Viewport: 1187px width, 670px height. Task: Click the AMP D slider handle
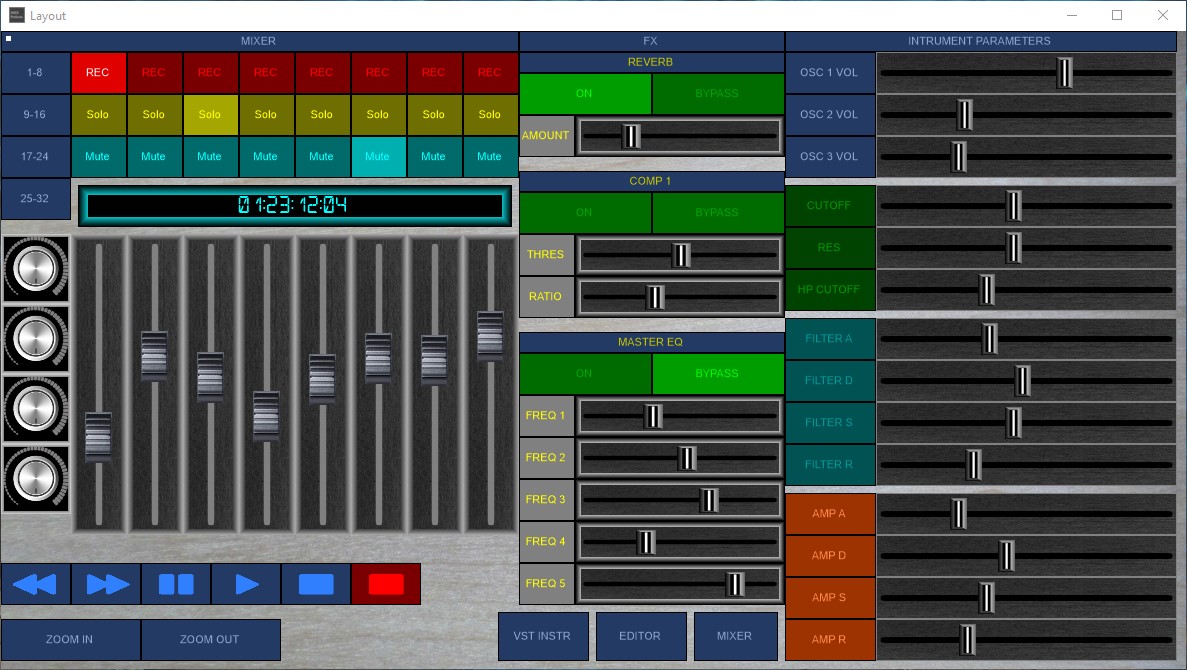1007,556
